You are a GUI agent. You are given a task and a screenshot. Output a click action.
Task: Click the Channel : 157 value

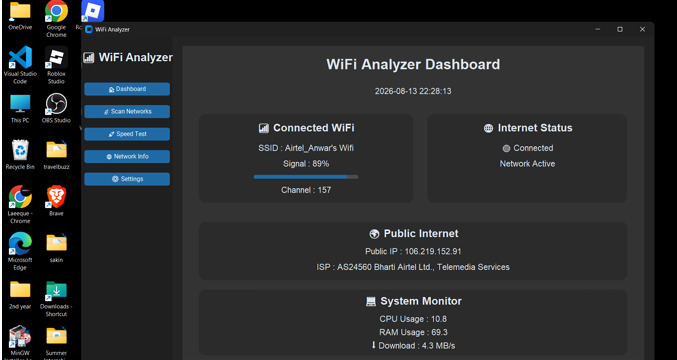point(306,190)
